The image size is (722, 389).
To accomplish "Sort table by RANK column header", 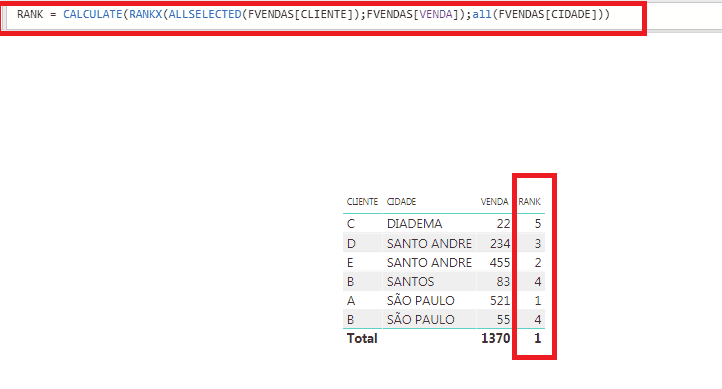I will tap(529, 202).
